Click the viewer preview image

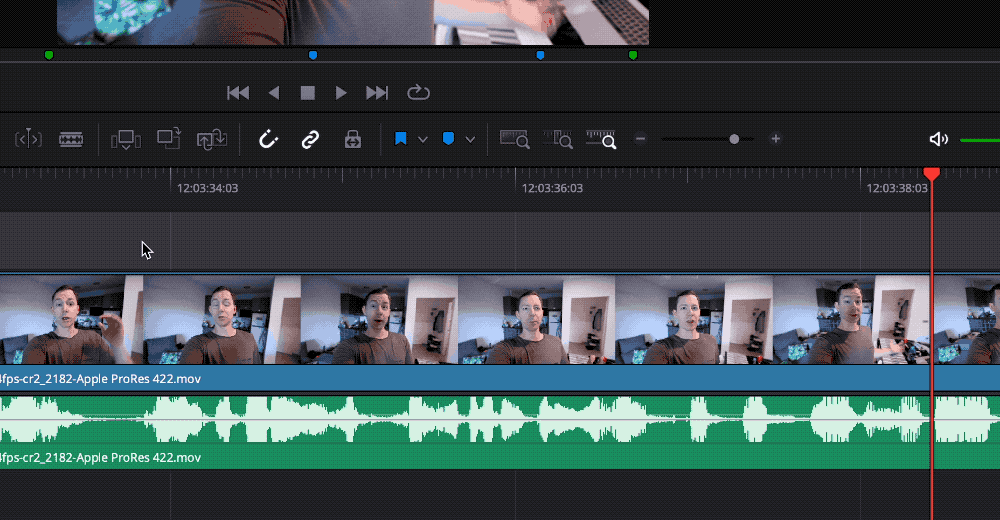click(353, 22)
